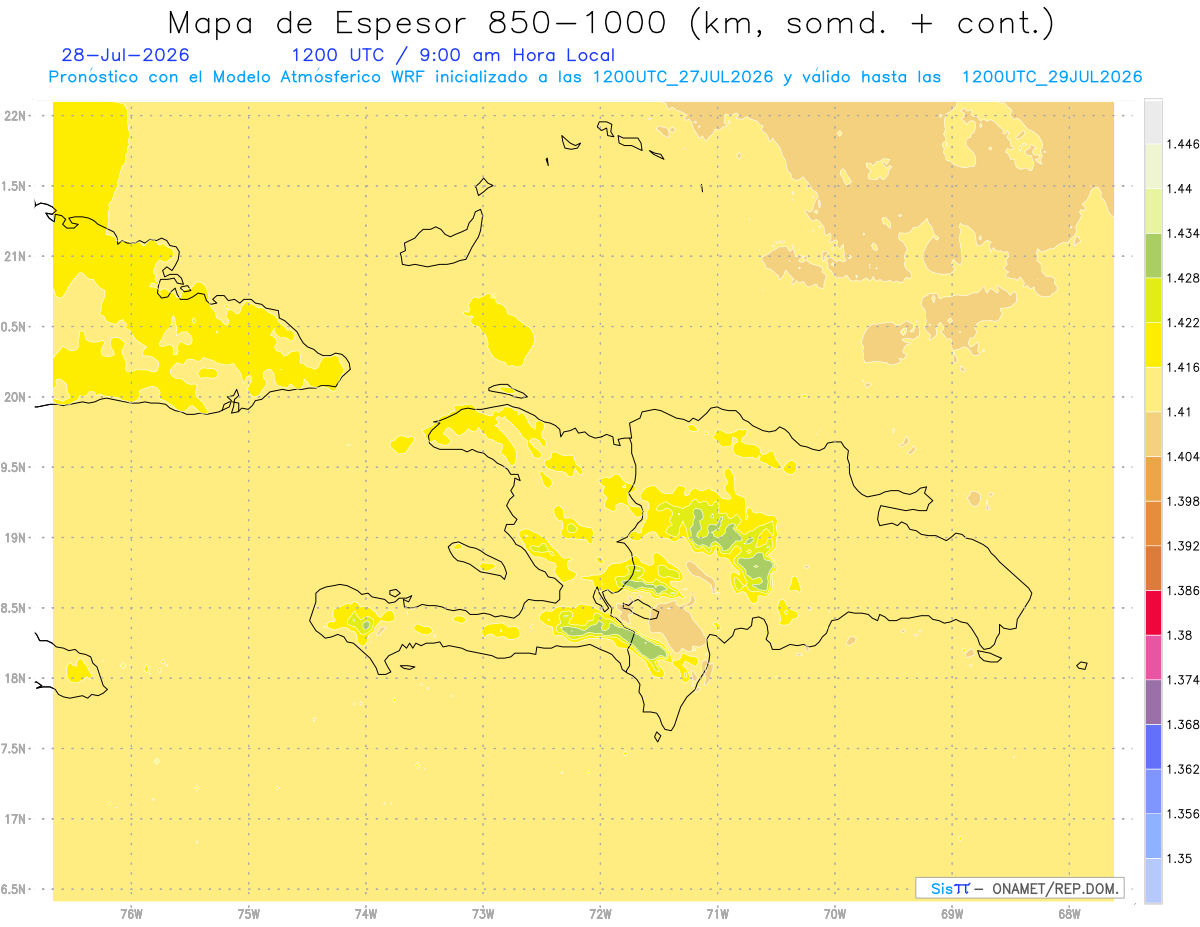
Task: Click the 19N latitude label
Action: (x=17, y=538)
